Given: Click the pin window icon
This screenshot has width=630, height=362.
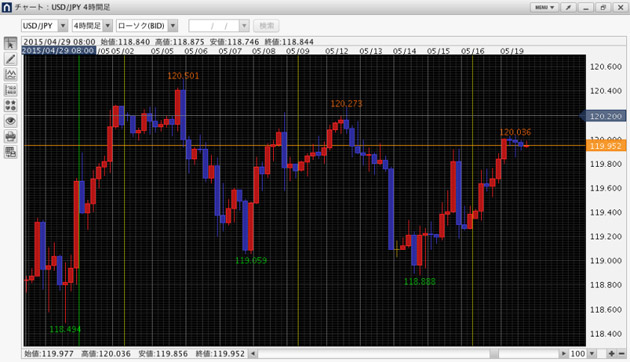Looking at the screenshot, I should [568, 7].
